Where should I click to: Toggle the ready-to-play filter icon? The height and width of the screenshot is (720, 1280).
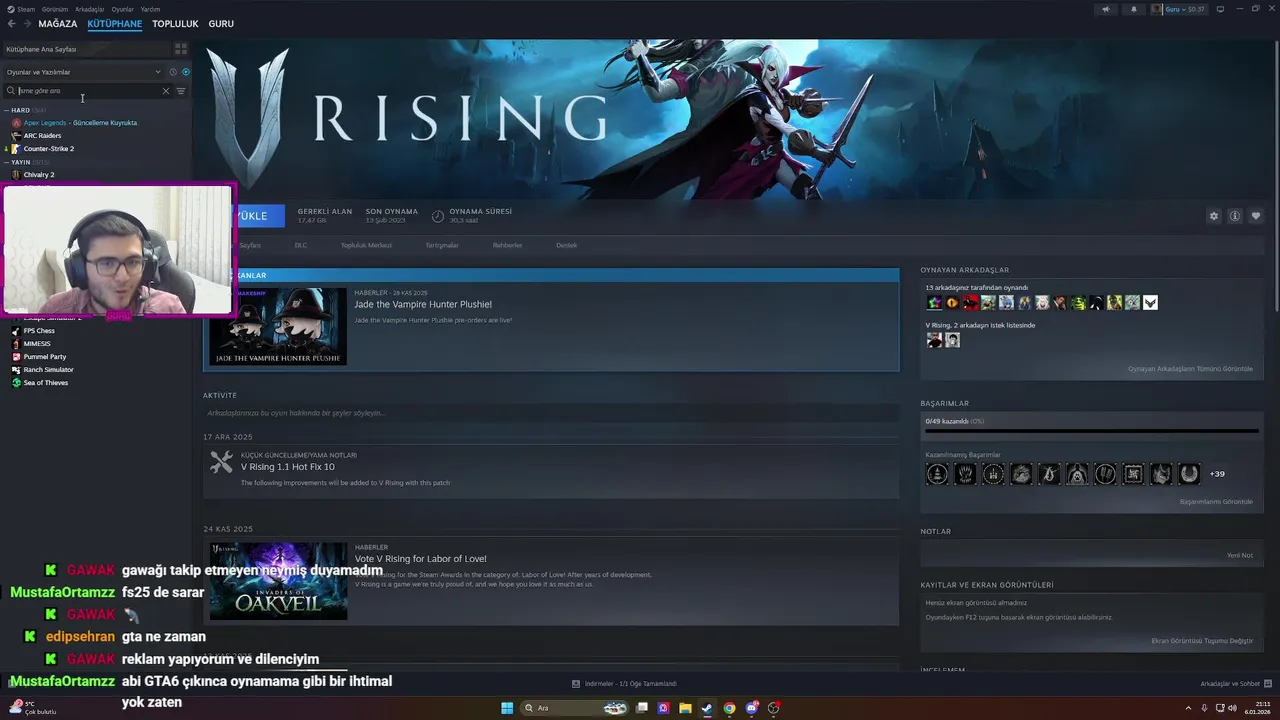(185, 72)
